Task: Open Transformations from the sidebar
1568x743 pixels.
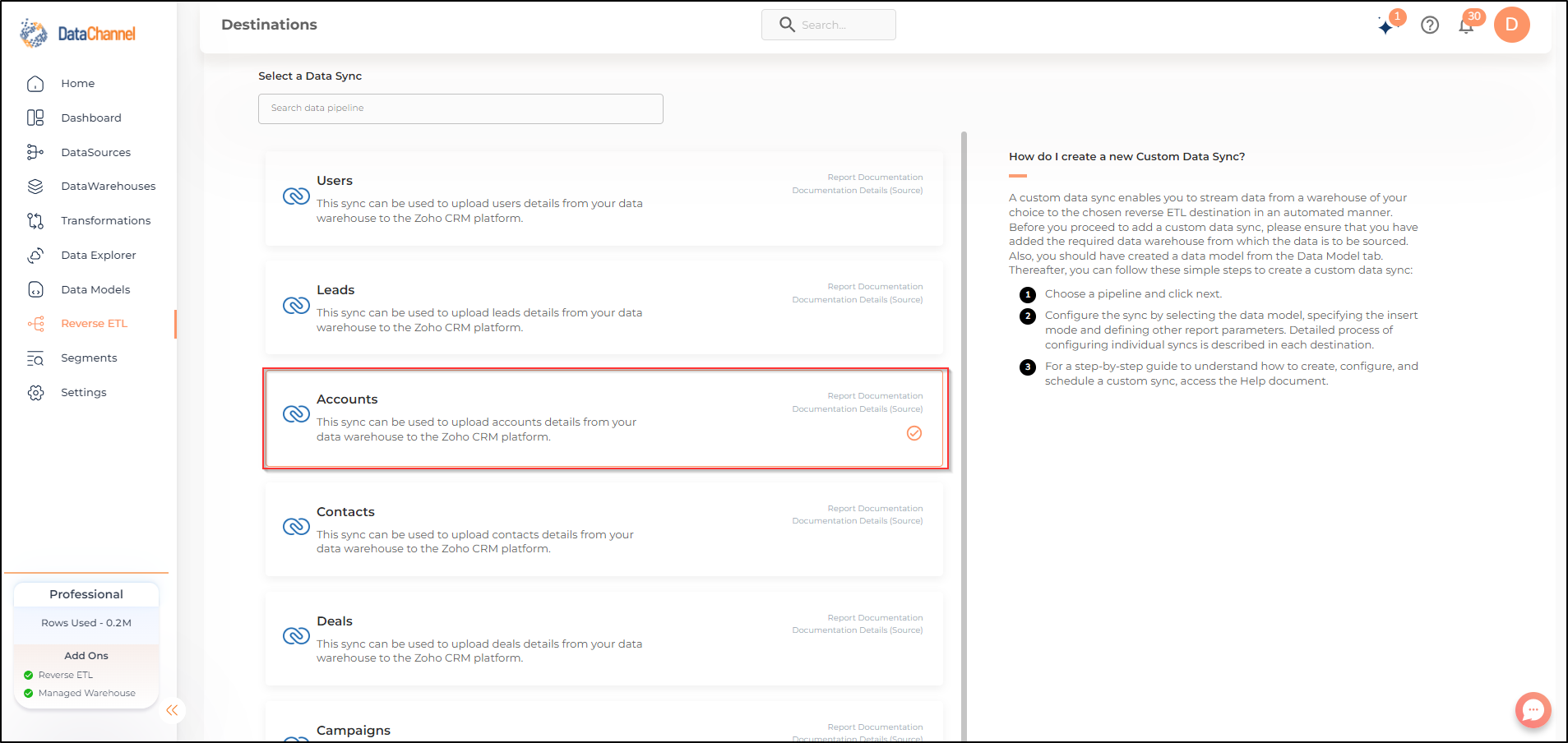Action: click(x=106, y=221)
